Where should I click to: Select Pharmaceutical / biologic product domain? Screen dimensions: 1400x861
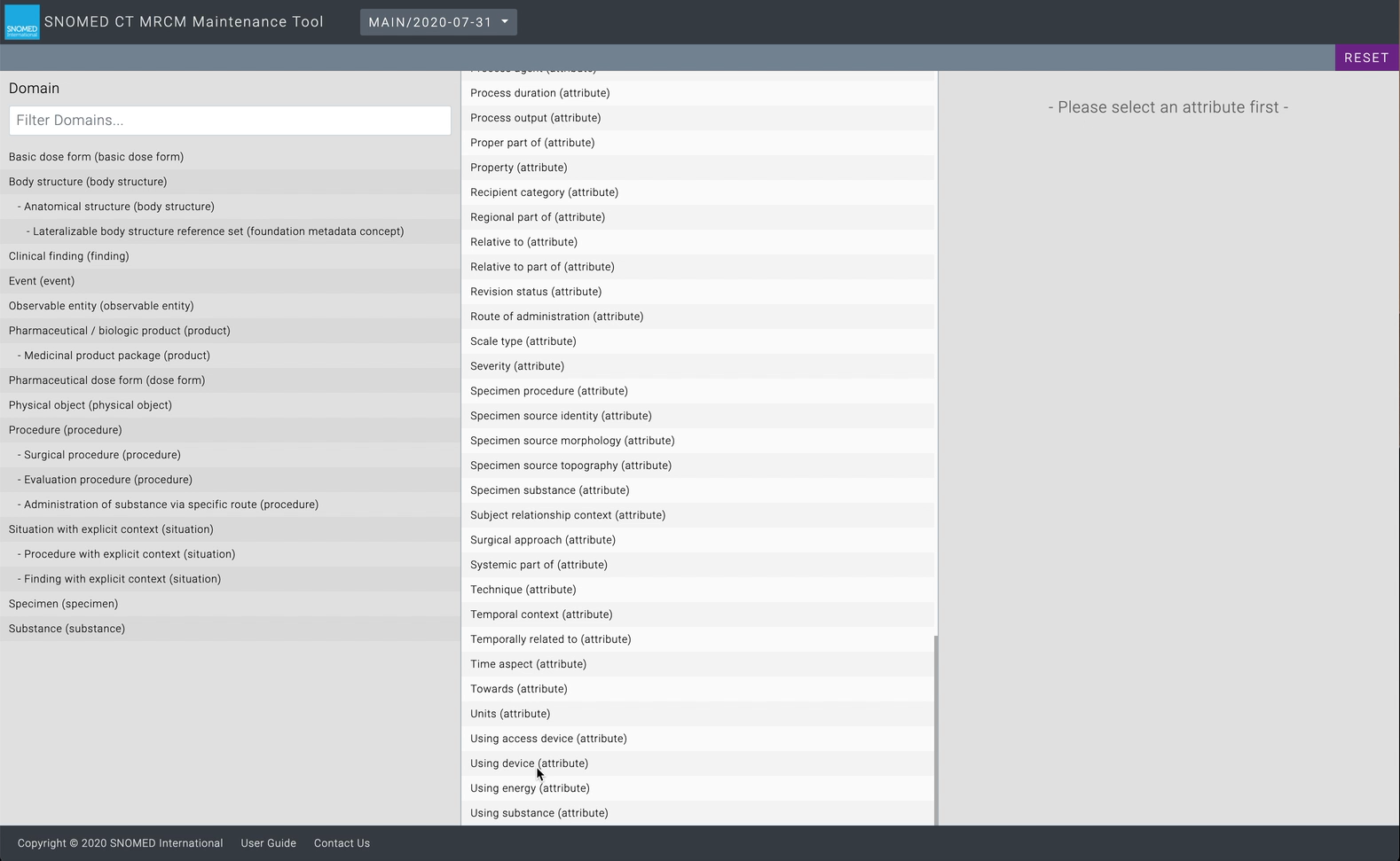(230, 331)
